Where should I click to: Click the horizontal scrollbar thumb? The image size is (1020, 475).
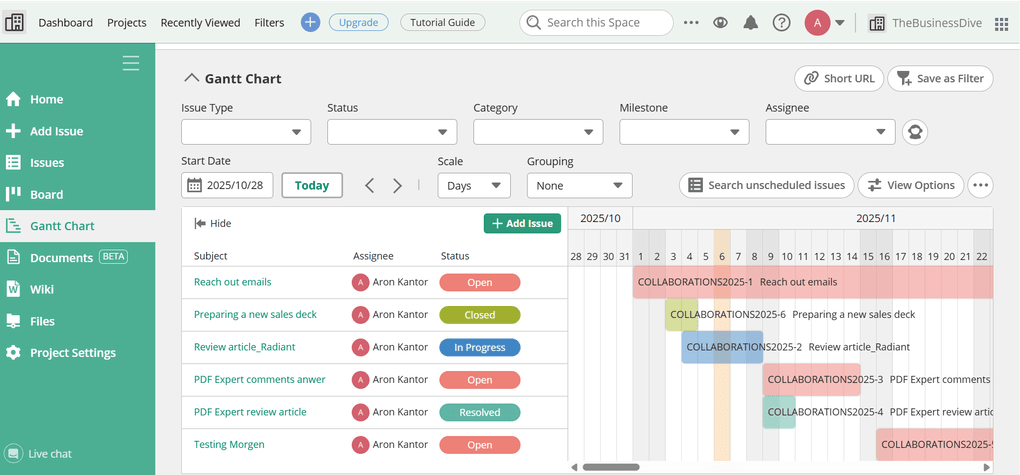pos(611,467)
